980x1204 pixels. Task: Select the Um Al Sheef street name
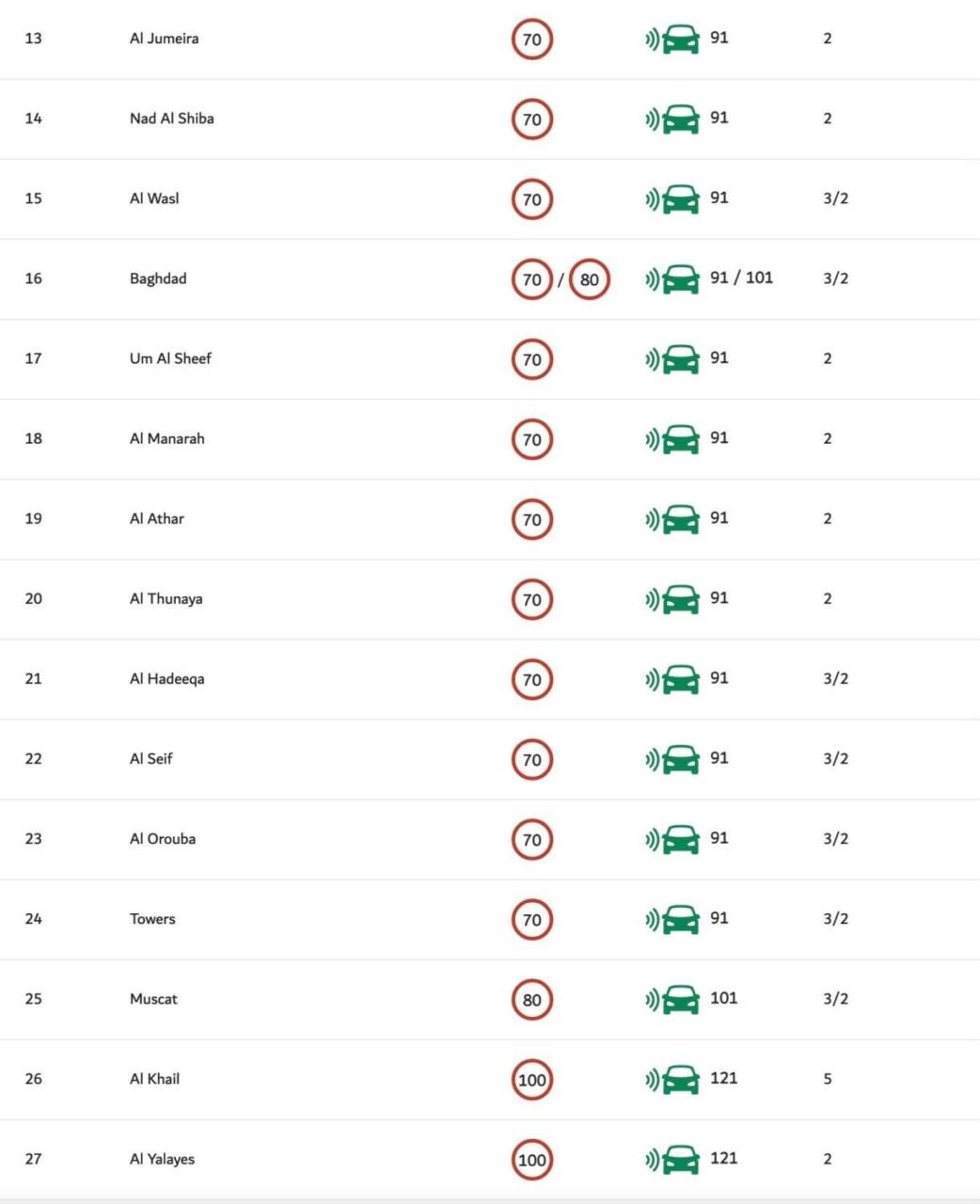click(x=170, y=358)
